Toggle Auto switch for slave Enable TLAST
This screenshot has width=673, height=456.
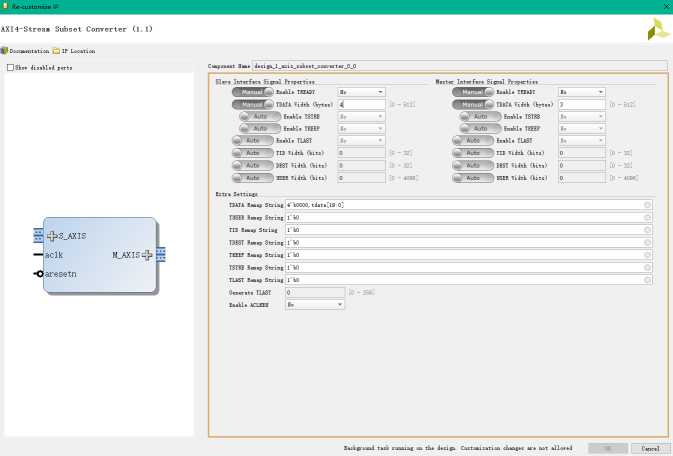point(252,140)
